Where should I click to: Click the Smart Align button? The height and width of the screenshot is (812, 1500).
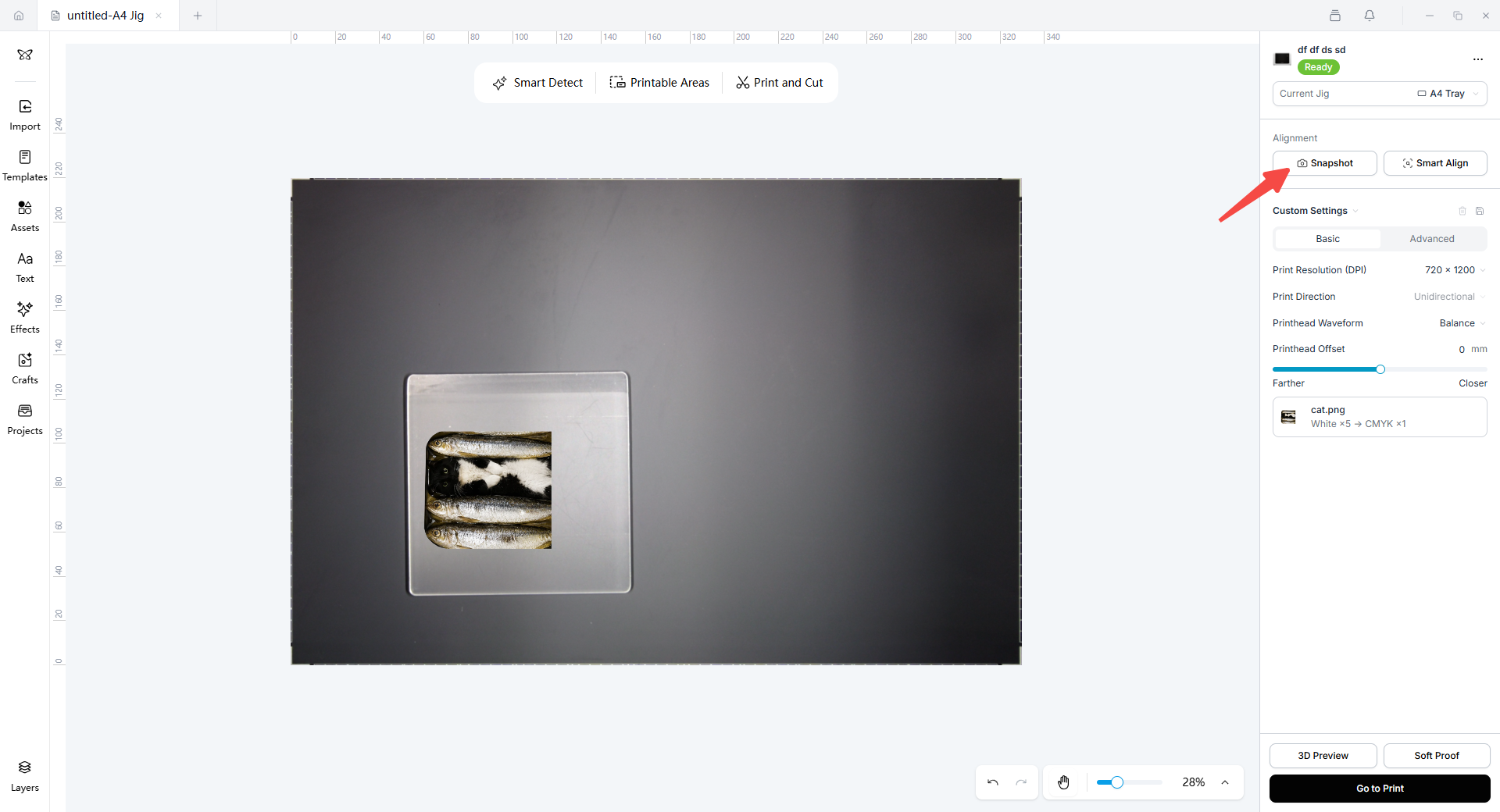click(1435, 163)
